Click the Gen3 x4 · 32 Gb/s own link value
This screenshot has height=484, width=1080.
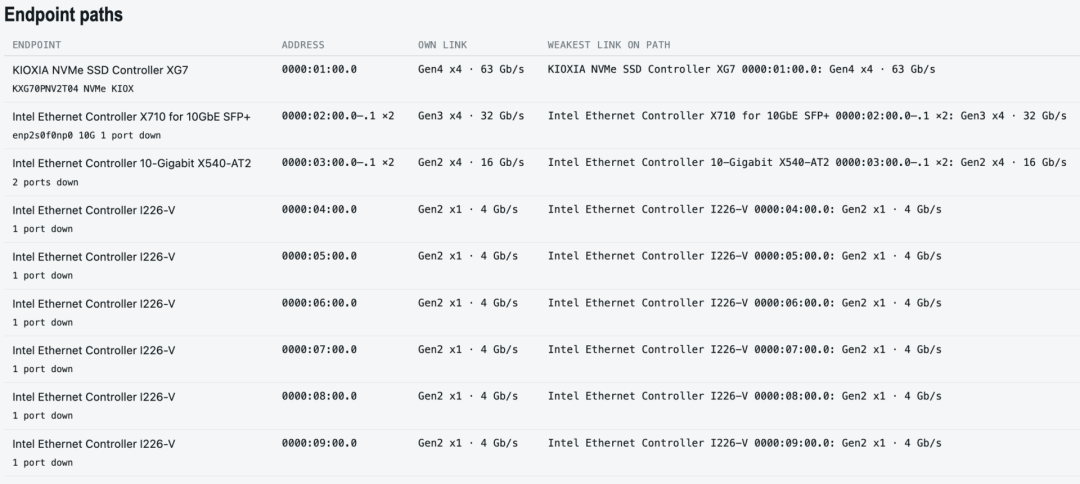pos(470,116)
